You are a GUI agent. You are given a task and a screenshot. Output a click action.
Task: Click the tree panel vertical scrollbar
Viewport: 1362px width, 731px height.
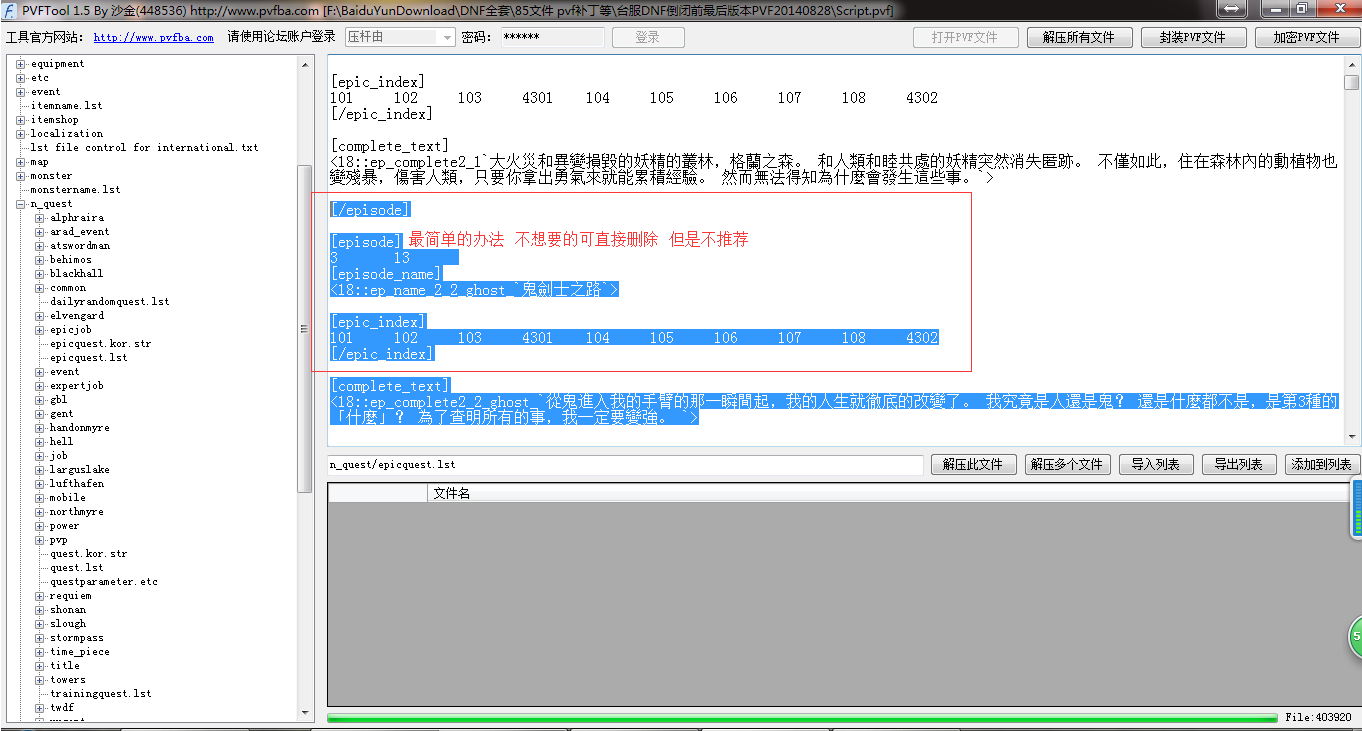point(305,328)
